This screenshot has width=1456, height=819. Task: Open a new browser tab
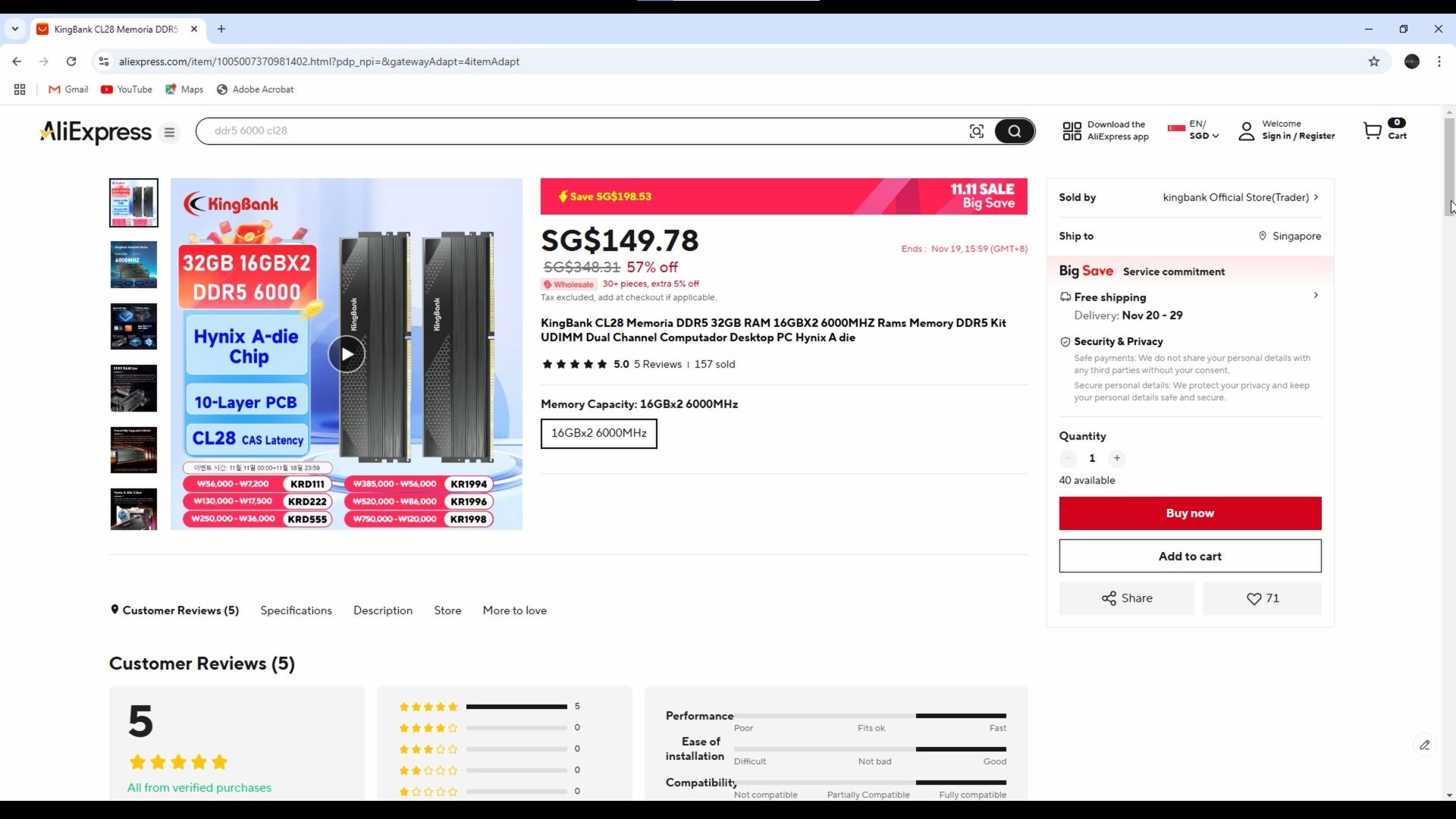[221, 29]
